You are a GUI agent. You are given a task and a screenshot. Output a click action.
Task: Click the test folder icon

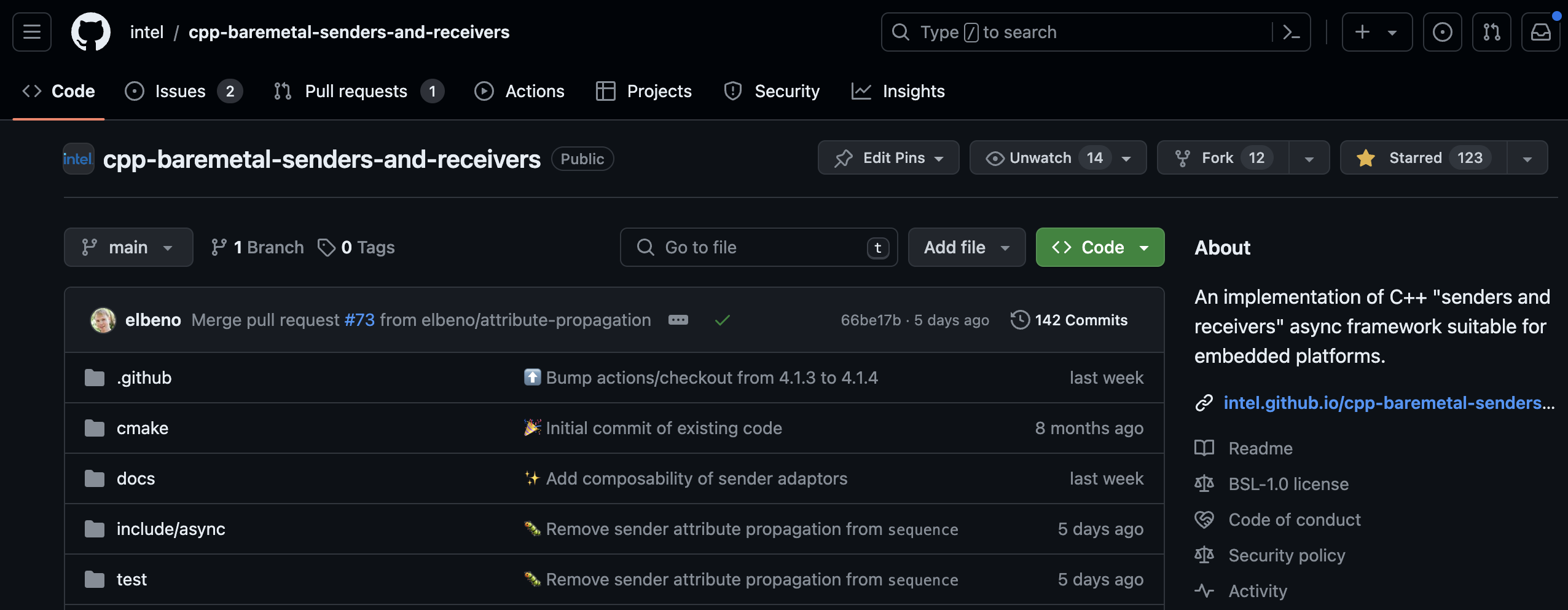click(x=95, y=579)
